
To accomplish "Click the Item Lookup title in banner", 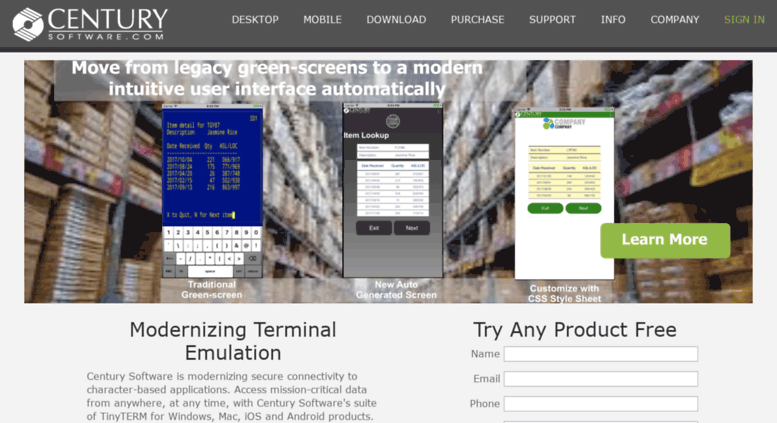I will click(366, 135).
